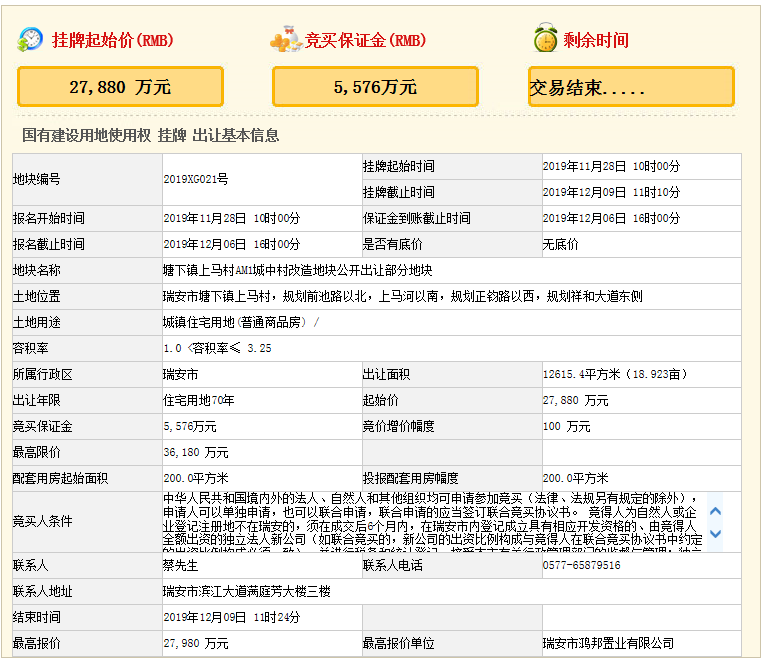Click the money-and-clock starting price icon
Viewport: 763px width, 663px height.
(x=31, y=40)
